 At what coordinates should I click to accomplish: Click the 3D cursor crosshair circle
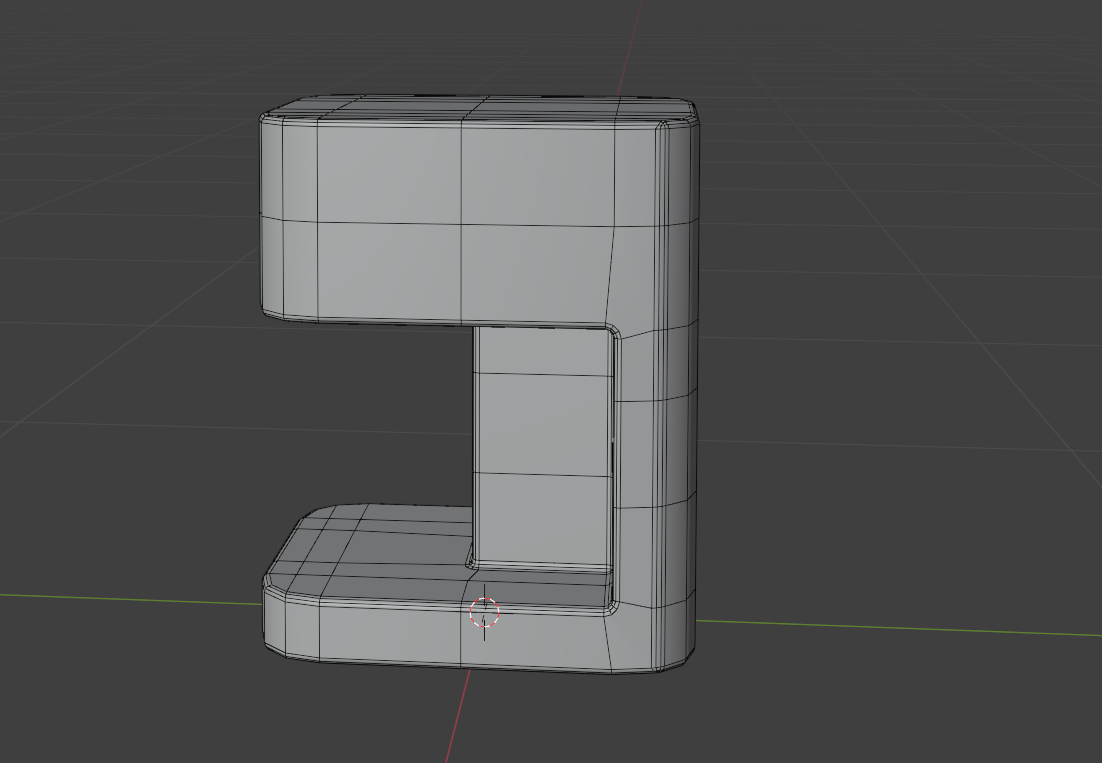tap(484, 613)
